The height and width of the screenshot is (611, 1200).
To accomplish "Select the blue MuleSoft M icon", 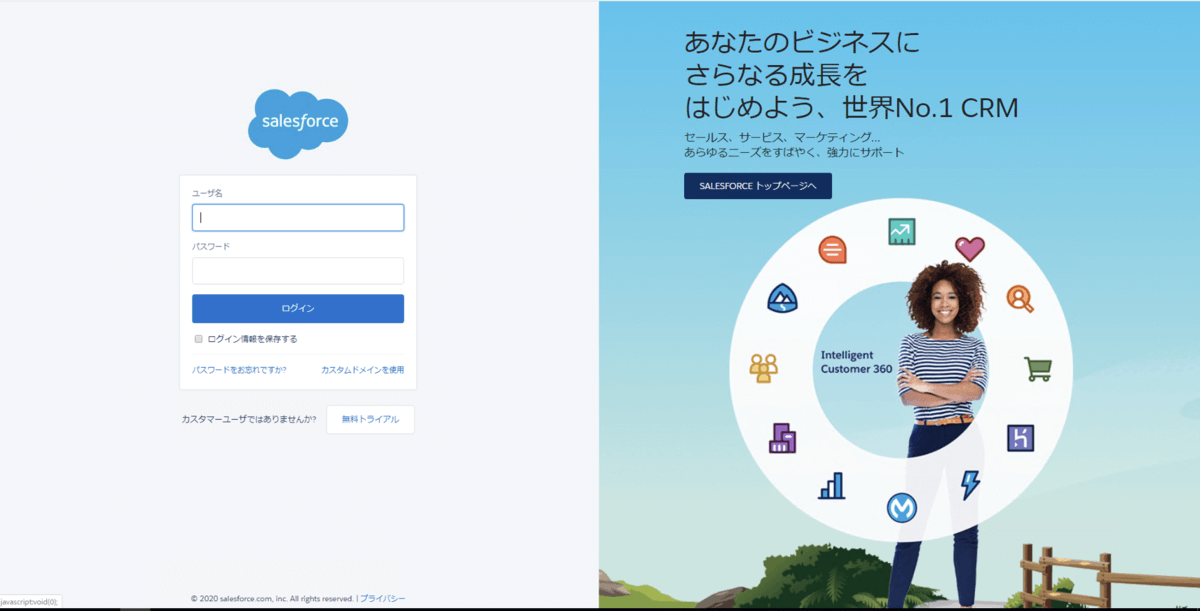I will [x=901, y=508].
